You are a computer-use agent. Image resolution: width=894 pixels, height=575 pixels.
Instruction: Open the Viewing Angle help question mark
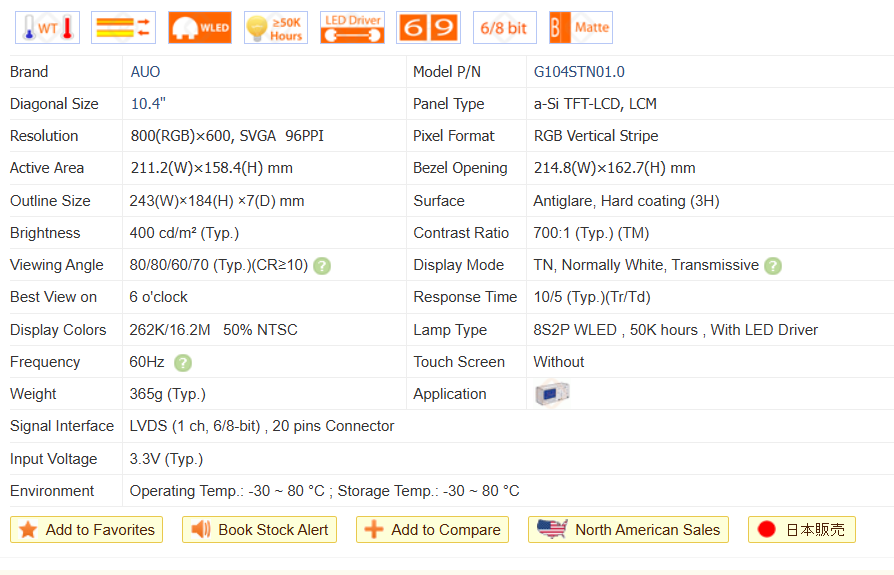point(322,266)
